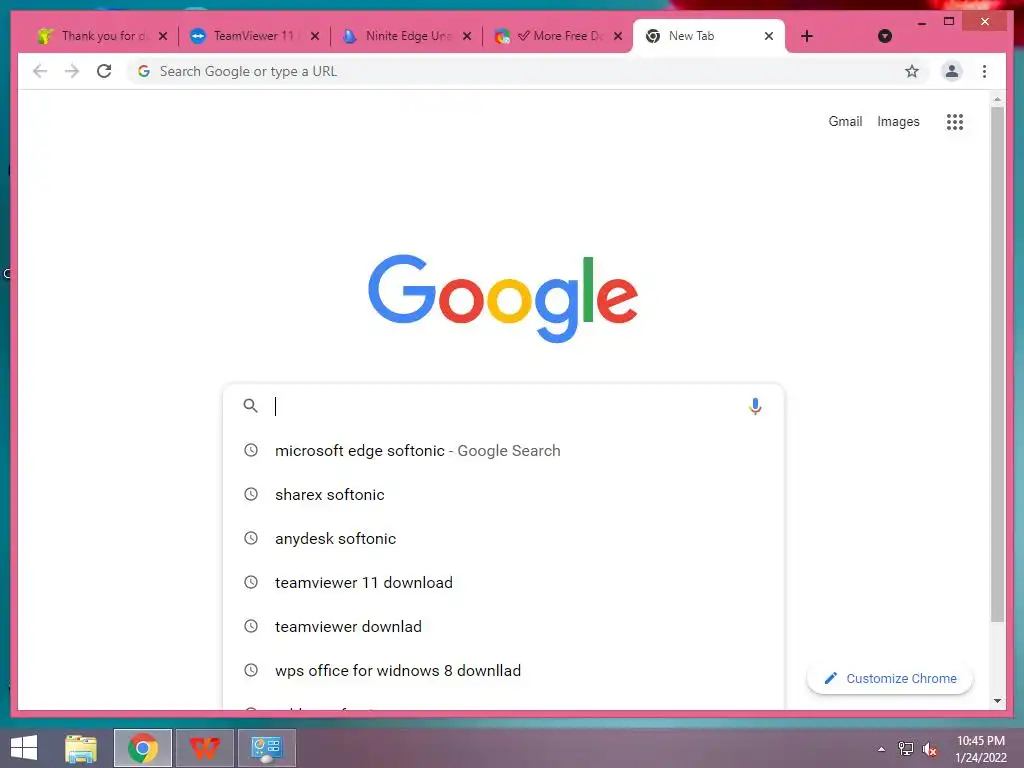Open a new tab with the plus button

tap(807, 36)
